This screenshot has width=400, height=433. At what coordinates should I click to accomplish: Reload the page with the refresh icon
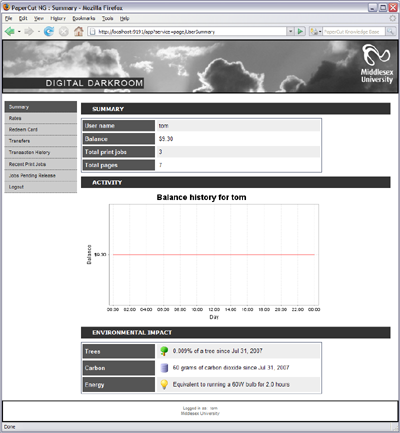tap(49, 32)
